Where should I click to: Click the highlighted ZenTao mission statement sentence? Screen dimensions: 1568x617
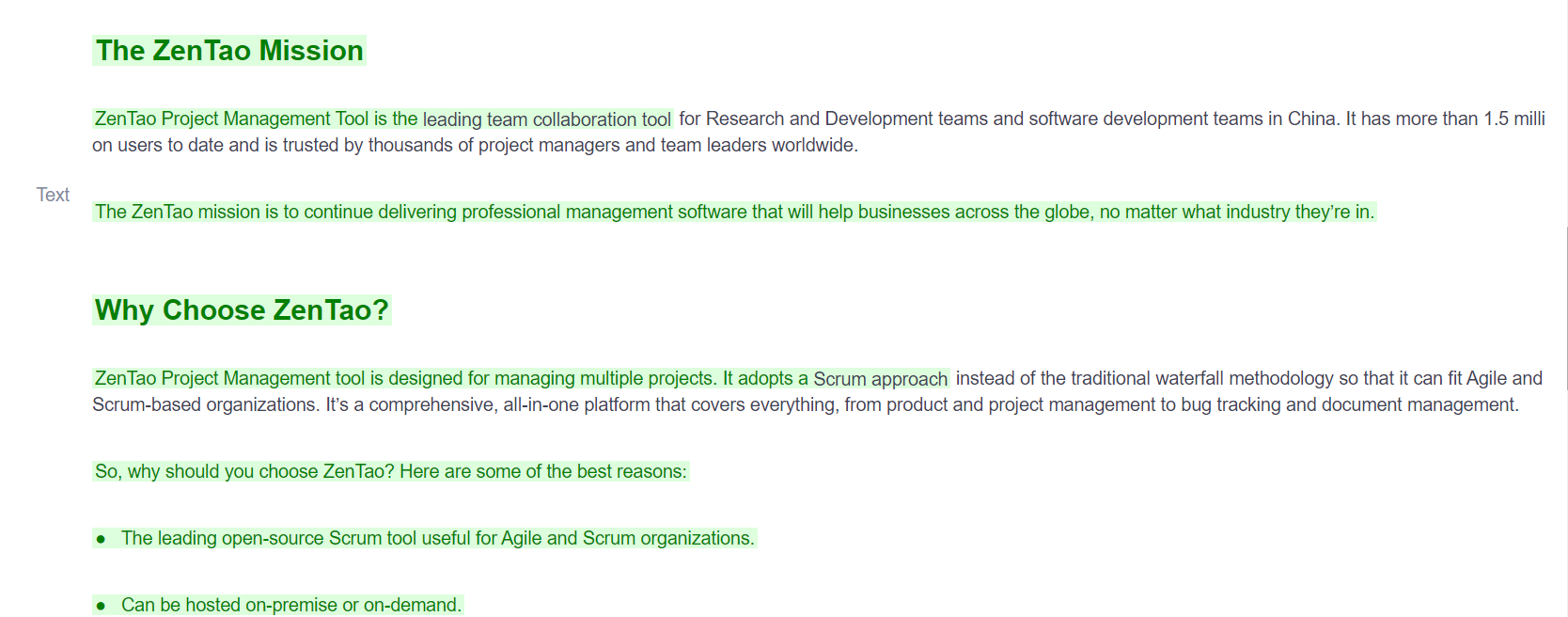(x=734, y=213)
